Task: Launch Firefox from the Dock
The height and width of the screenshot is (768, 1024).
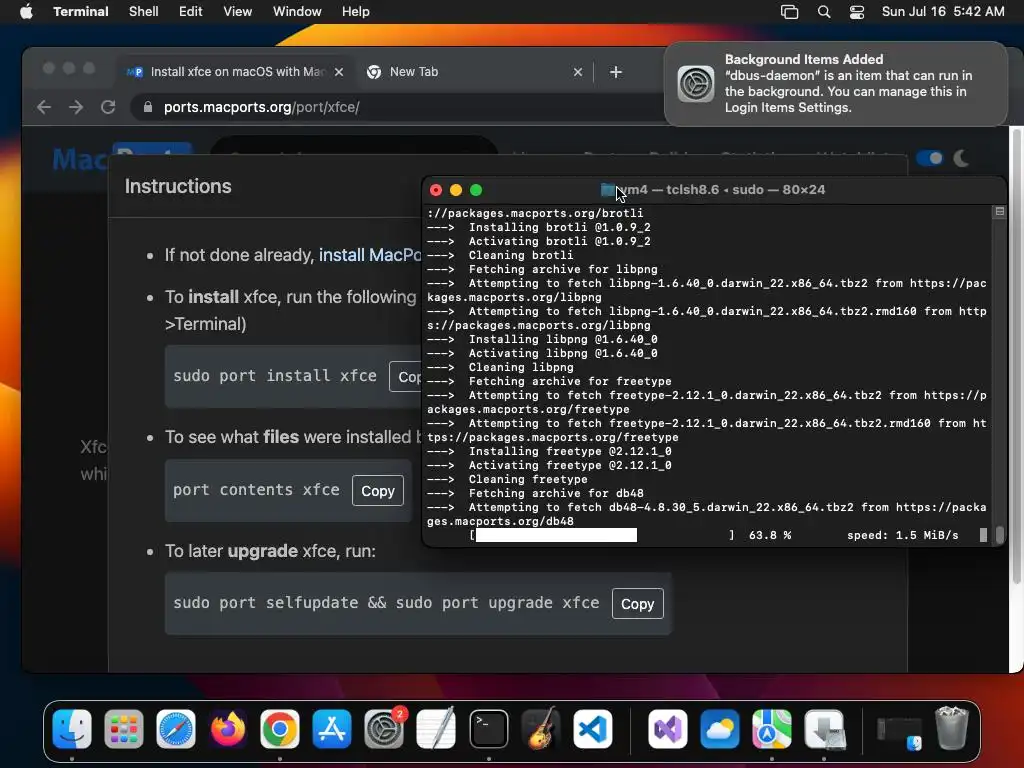Action: point(227,729)
